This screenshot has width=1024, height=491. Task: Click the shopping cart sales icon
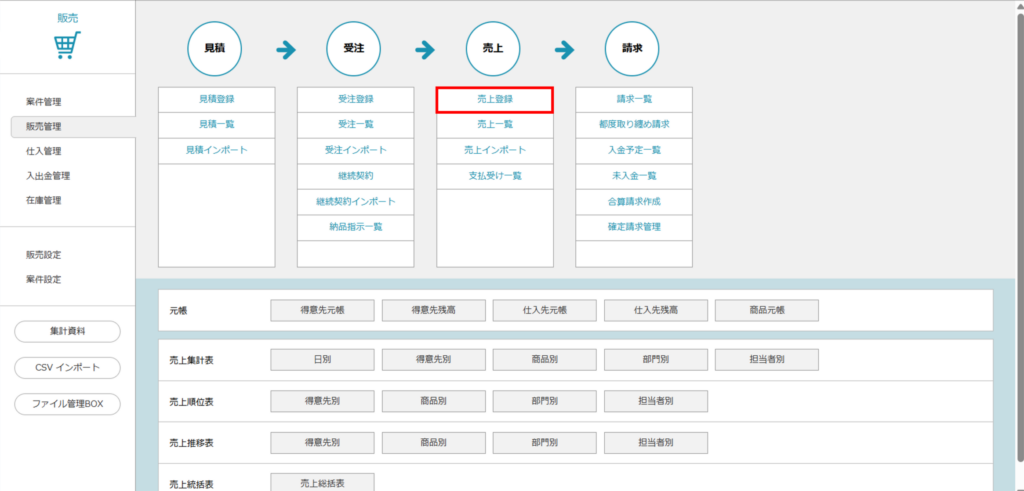pyautogui.click(x=67, y=45)
